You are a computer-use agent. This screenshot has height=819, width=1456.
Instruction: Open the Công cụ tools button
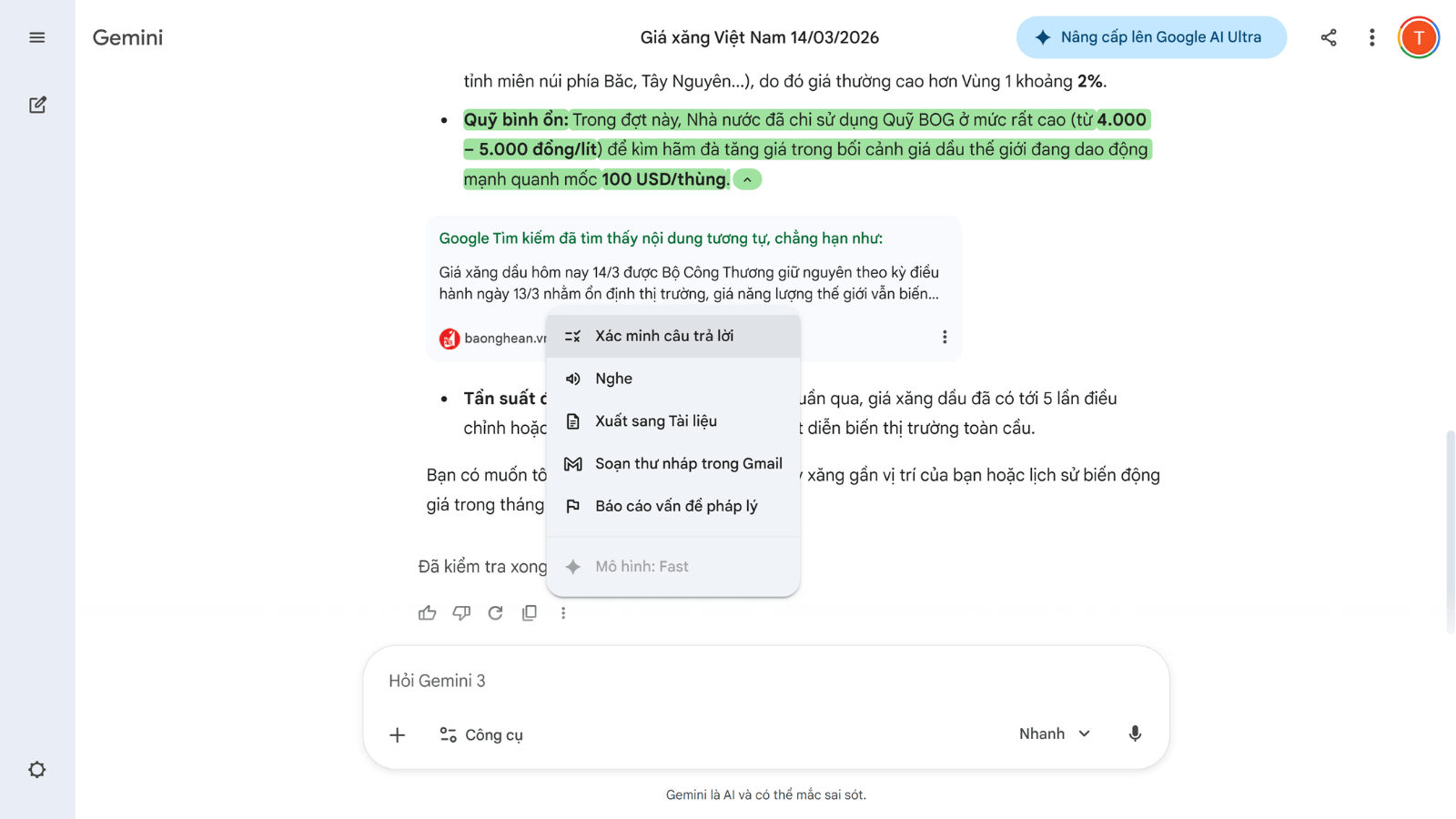coord(481,735)
